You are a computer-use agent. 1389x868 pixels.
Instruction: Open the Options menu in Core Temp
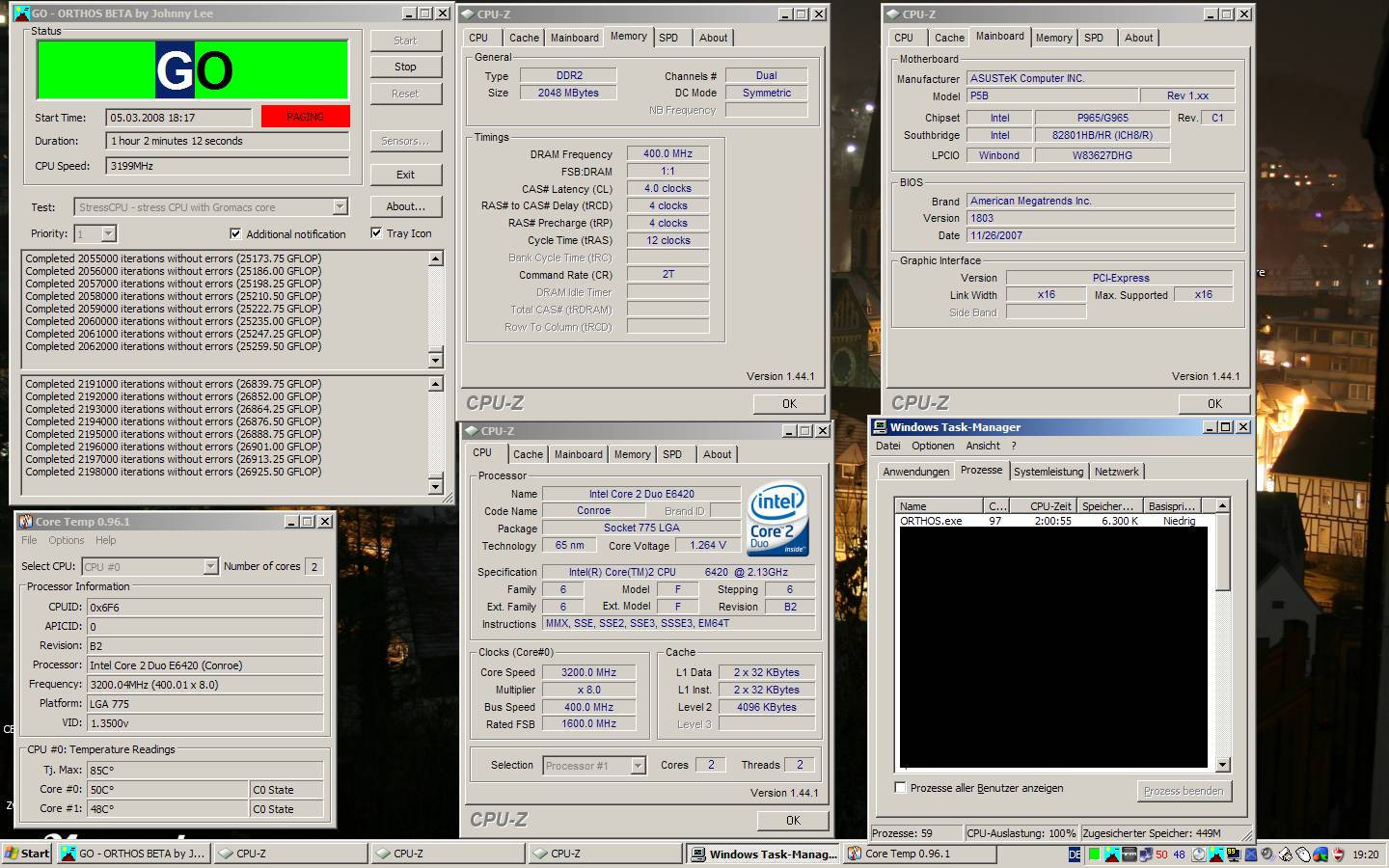(x=66, y=540)
